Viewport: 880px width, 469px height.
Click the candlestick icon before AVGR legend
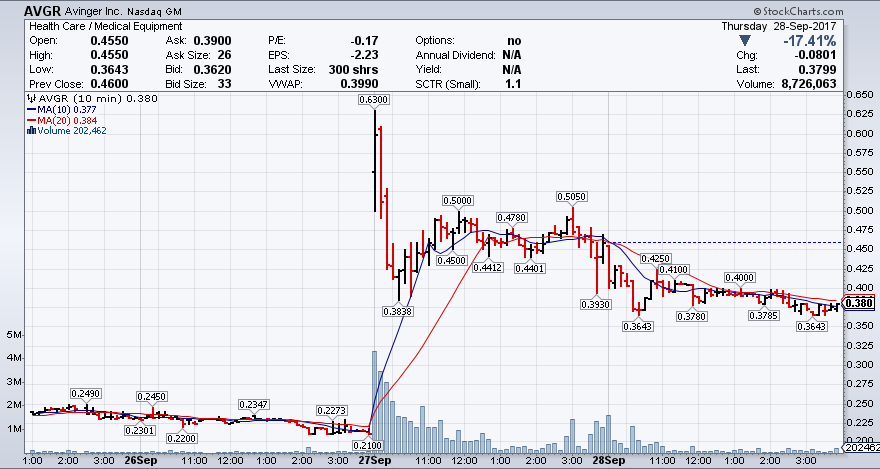tap(31, 98)
